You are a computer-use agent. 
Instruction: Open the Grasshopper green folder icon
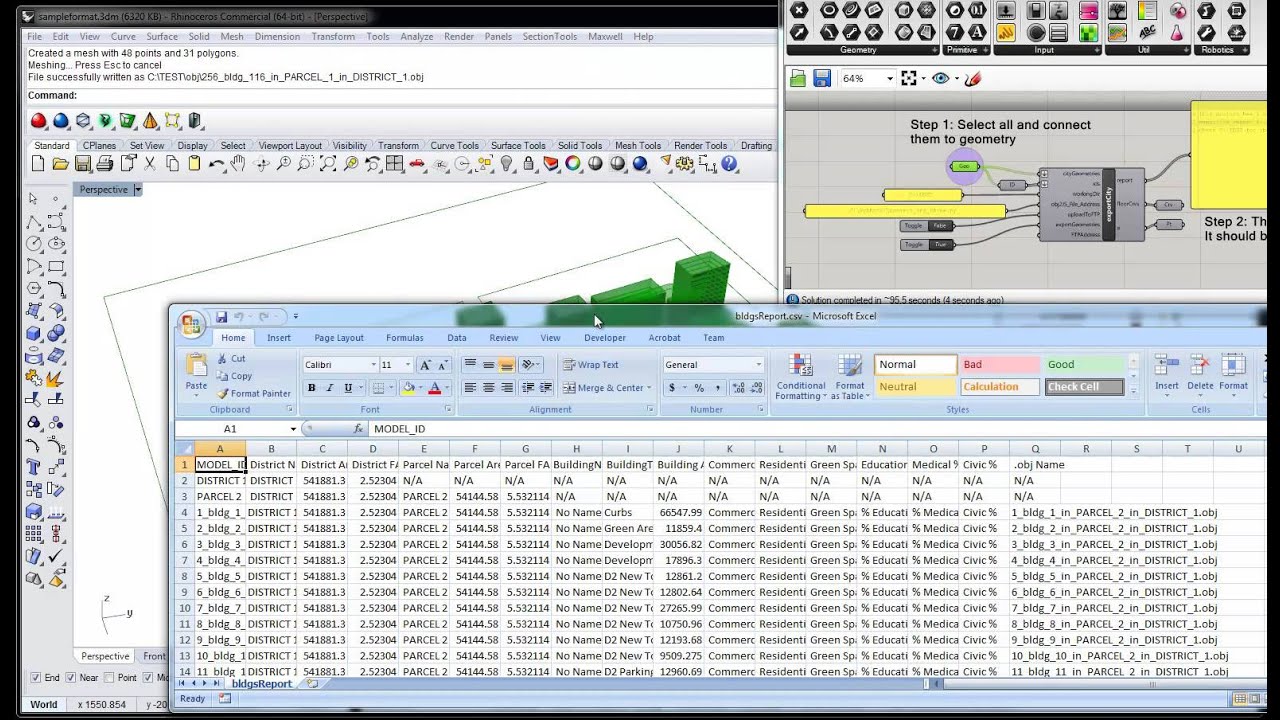[798, 78]
